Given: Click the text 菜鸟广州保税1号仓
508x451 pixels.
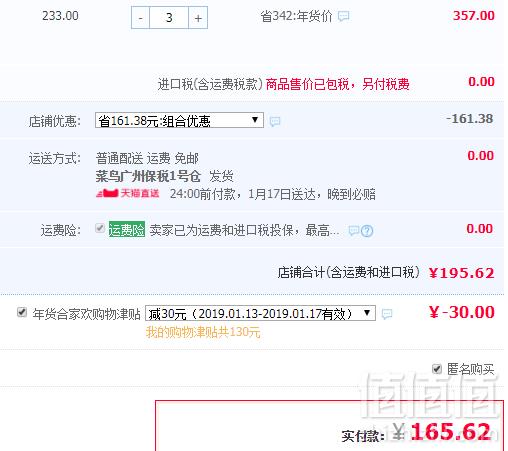Looking at the screenshot, I should (148, 176).
